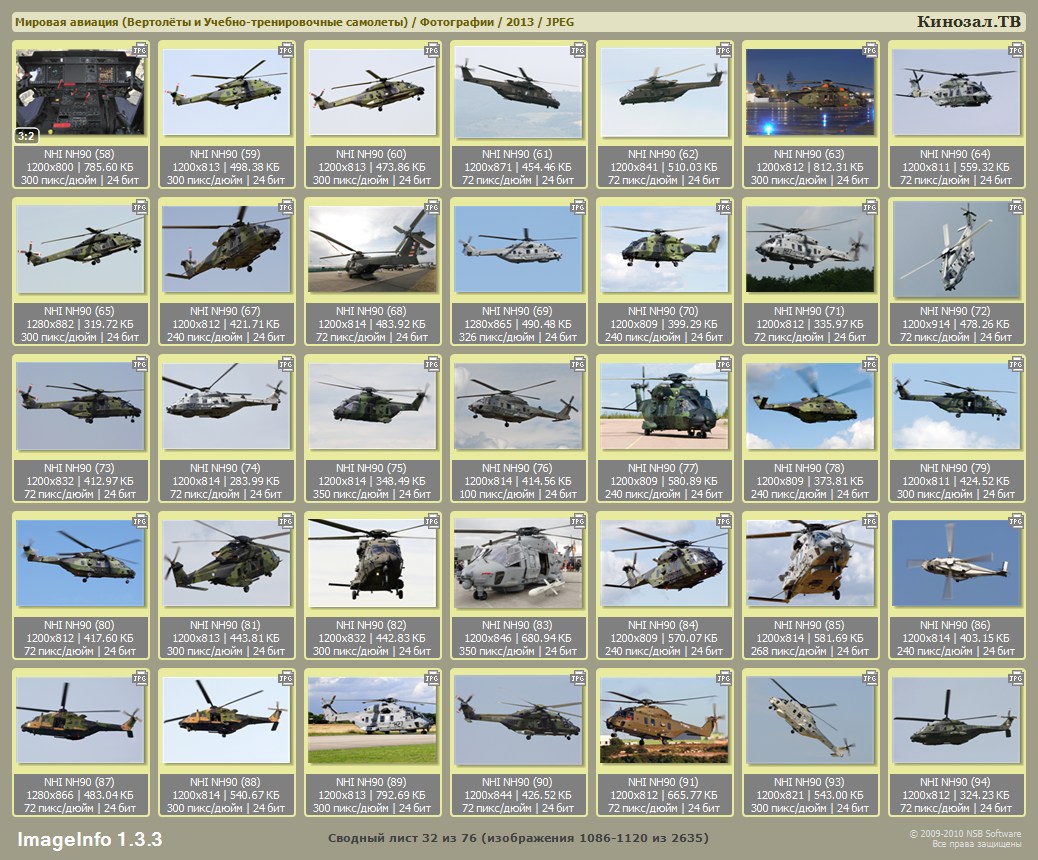Click JPG badge on NHI NH90 (87) thumbnail

(x=141, y=678)
